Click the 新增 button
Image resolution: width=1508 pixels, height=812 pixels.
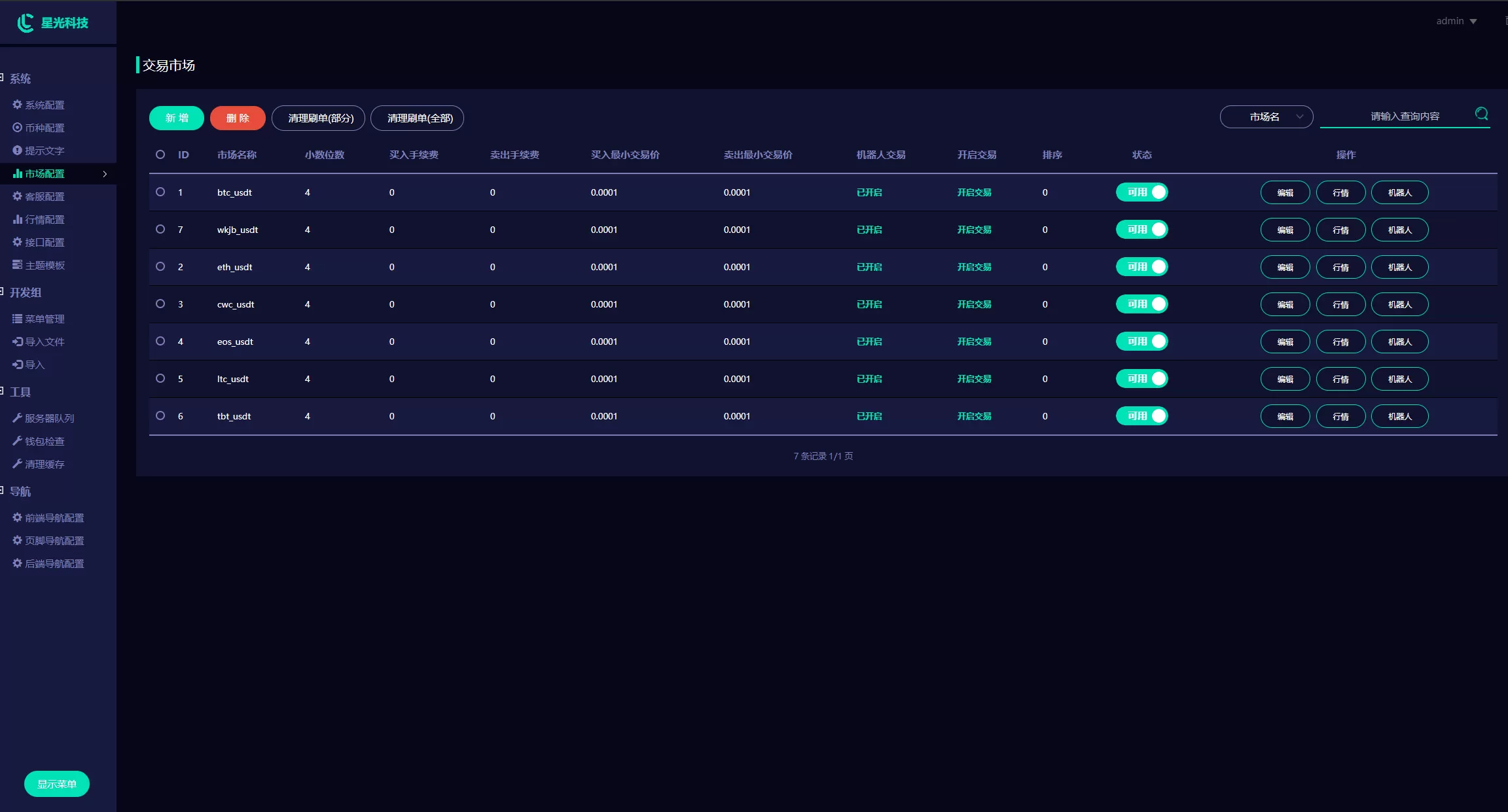pyautogui.click(x=177, y=118)
